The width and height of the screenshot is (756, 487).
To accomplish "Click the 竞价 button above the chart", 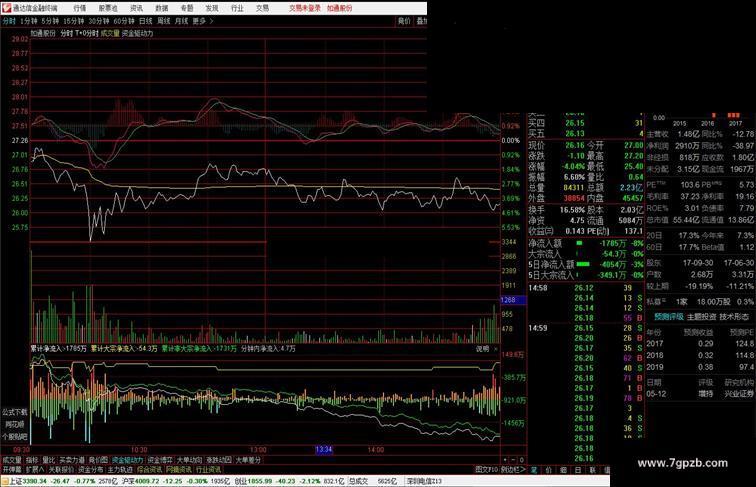I will click(x=404, y=21).
